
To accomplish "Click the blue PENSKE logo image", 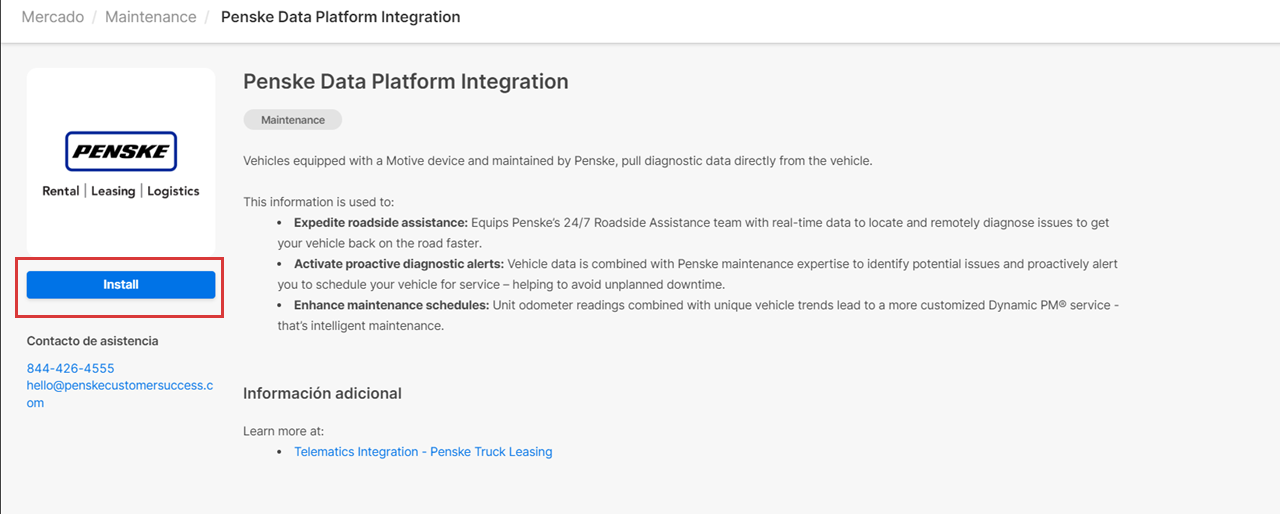I will click(121, 152).
